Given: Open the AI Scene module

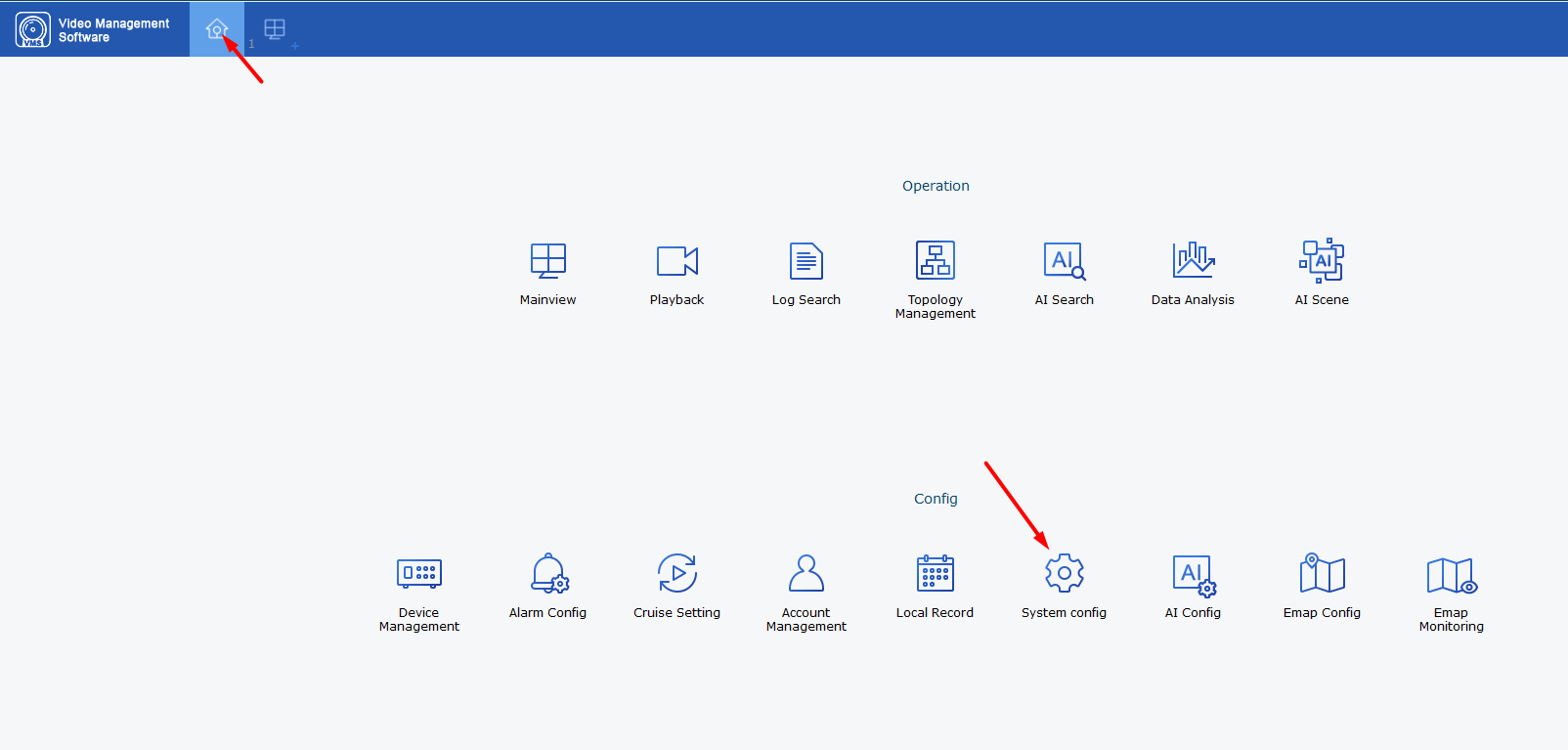Looking at the screenshot, I should (x=1322, y=274).
